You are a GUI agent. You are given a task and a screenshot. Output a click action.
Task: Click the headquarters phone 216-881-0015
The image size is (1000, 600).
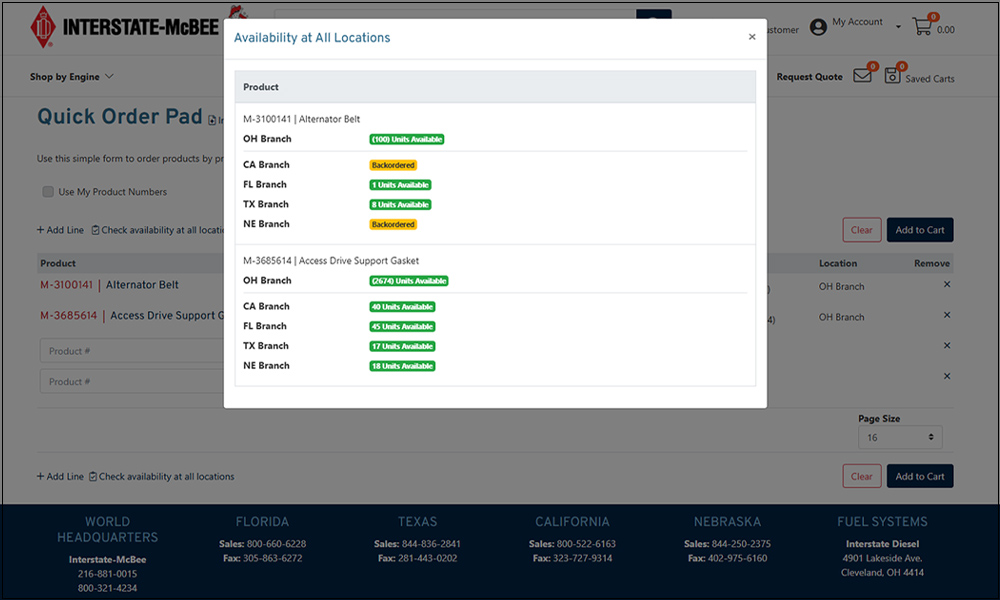pyautogui.click(x=107, y=574)
